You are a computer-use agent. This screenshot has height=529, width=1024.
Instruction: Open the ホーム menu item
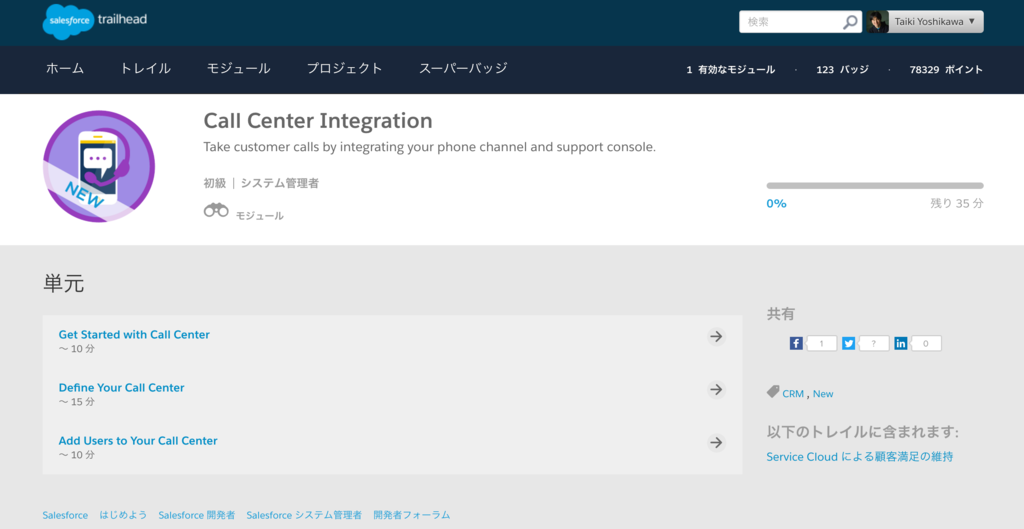pyautogui.click(x=65, y=69)
